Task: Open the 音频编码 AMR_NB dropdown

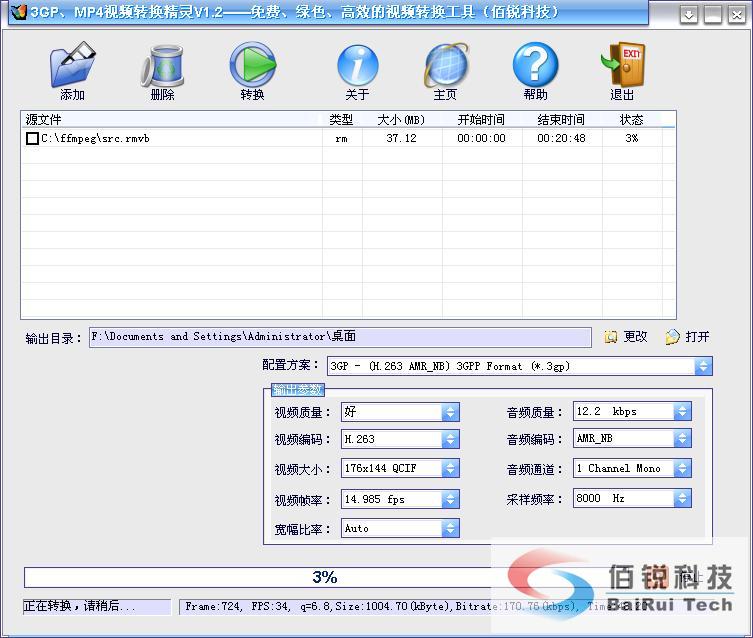Action: pyautogui.click(x=682, y=438)
